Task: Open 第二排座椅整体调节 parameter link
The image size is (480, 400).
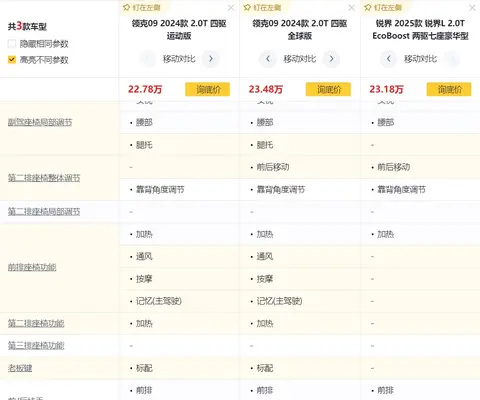Action: tap(44, 178)
